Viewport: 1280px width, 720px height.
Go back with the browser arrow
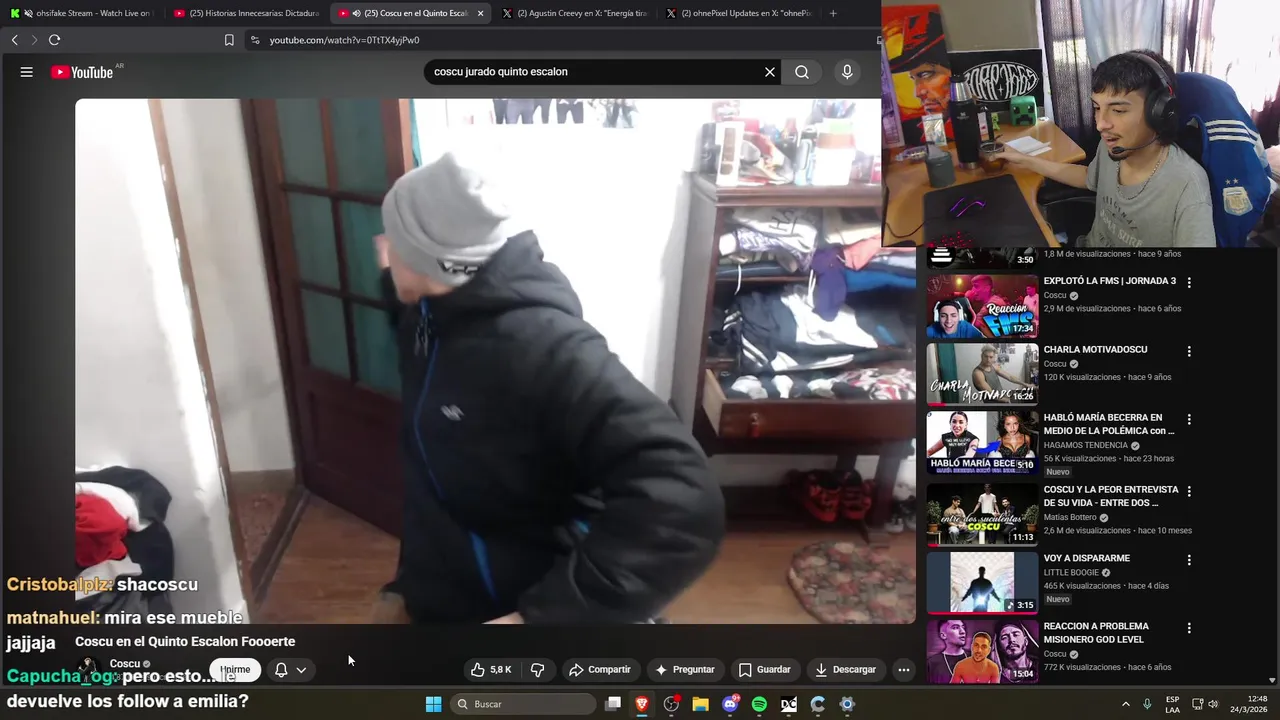point(14,40)
